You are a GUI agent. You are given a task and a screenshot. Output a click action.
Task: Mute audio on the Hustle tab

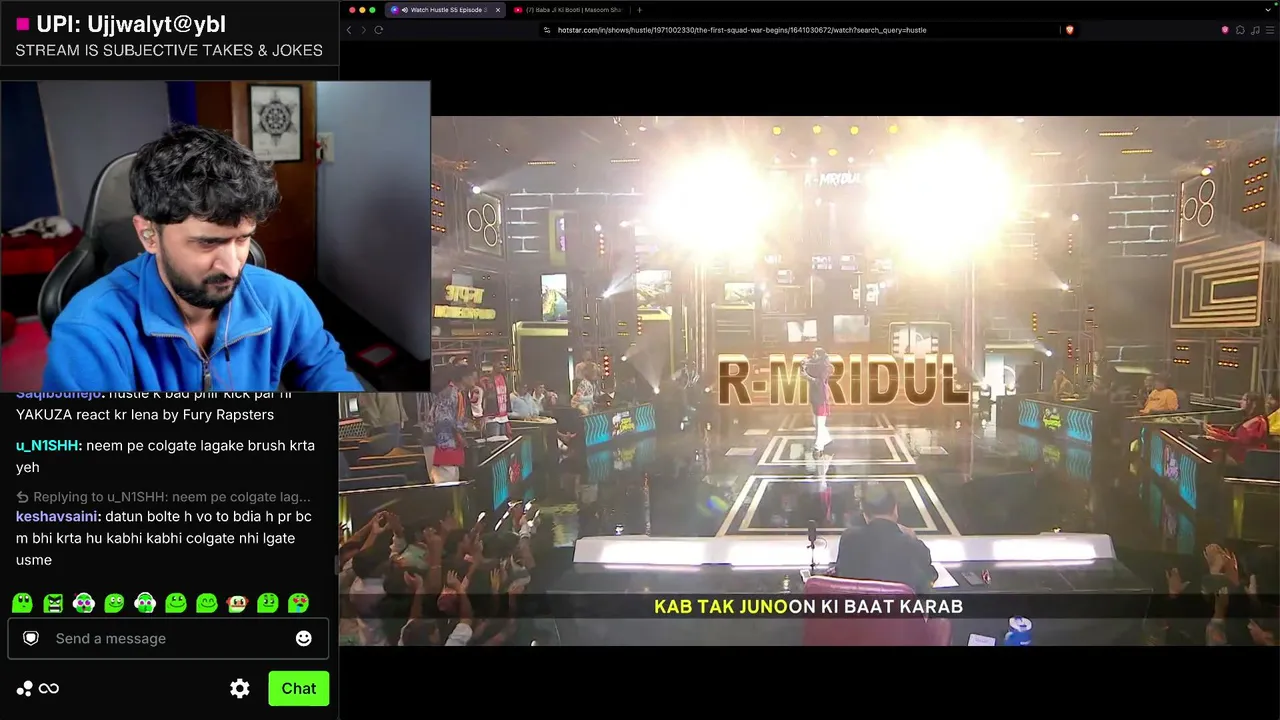click(x=404, y=10)
